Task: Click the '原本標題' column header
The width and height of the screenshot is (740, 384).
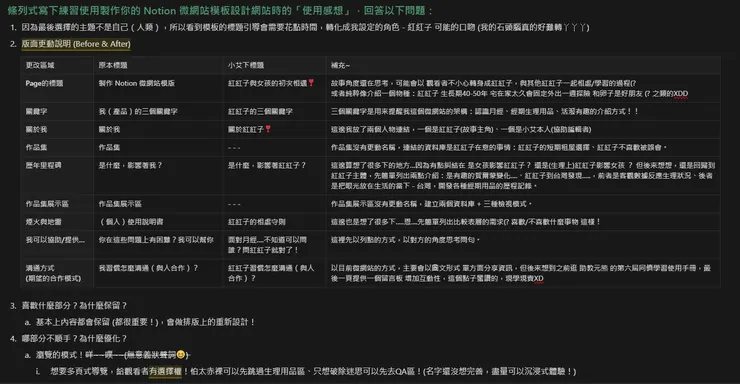Action: 158,65
